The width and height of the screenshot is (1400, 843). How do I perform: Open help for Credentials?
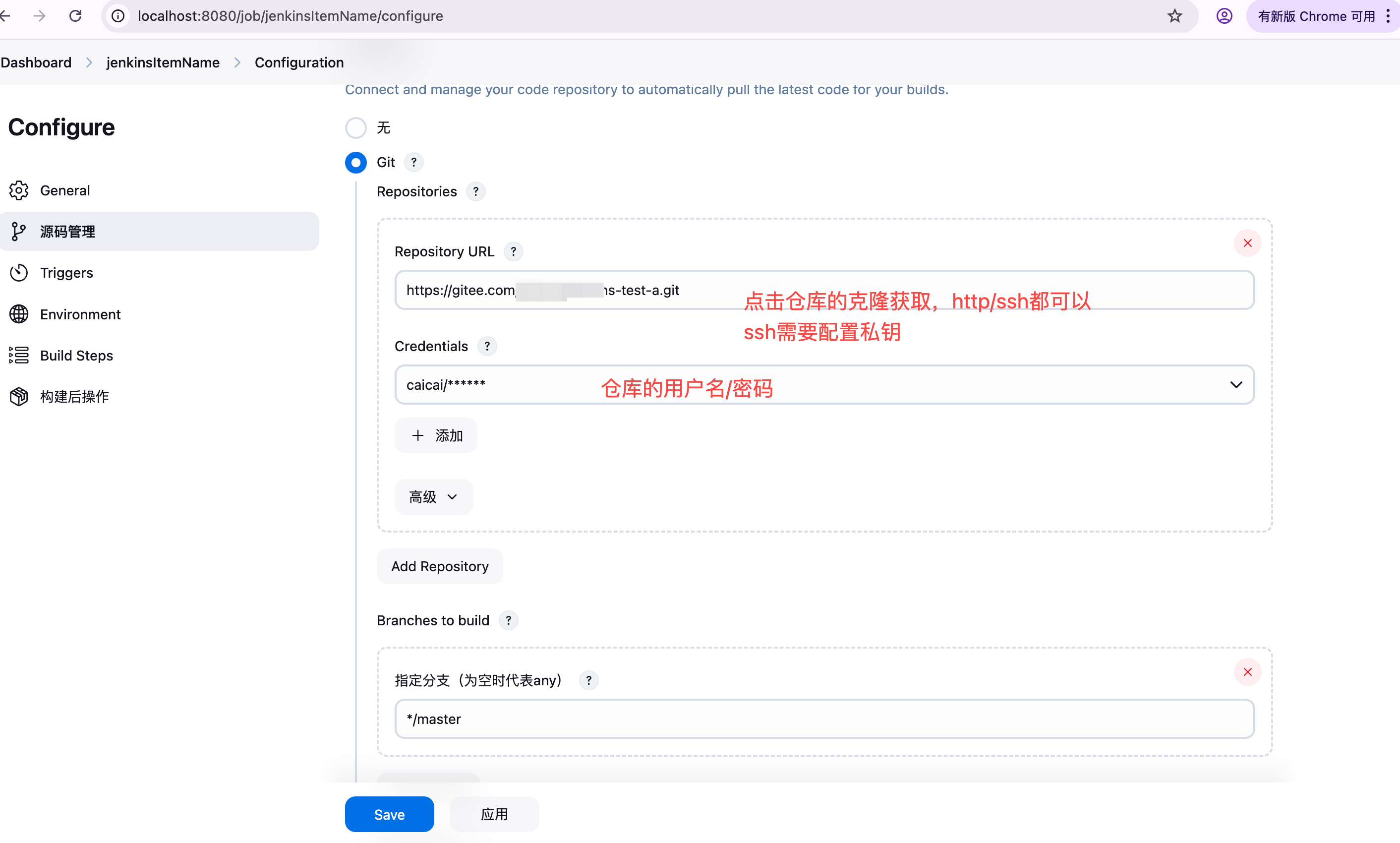click(487, 346)
